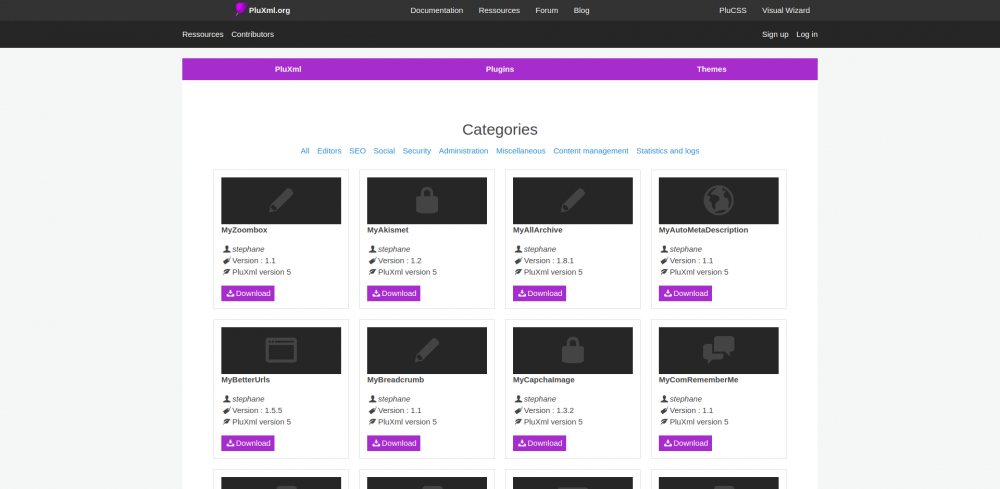Click the leaf icon in MyAllArchive card
This screenshot has width=1000, height=489.
point(518,272)
